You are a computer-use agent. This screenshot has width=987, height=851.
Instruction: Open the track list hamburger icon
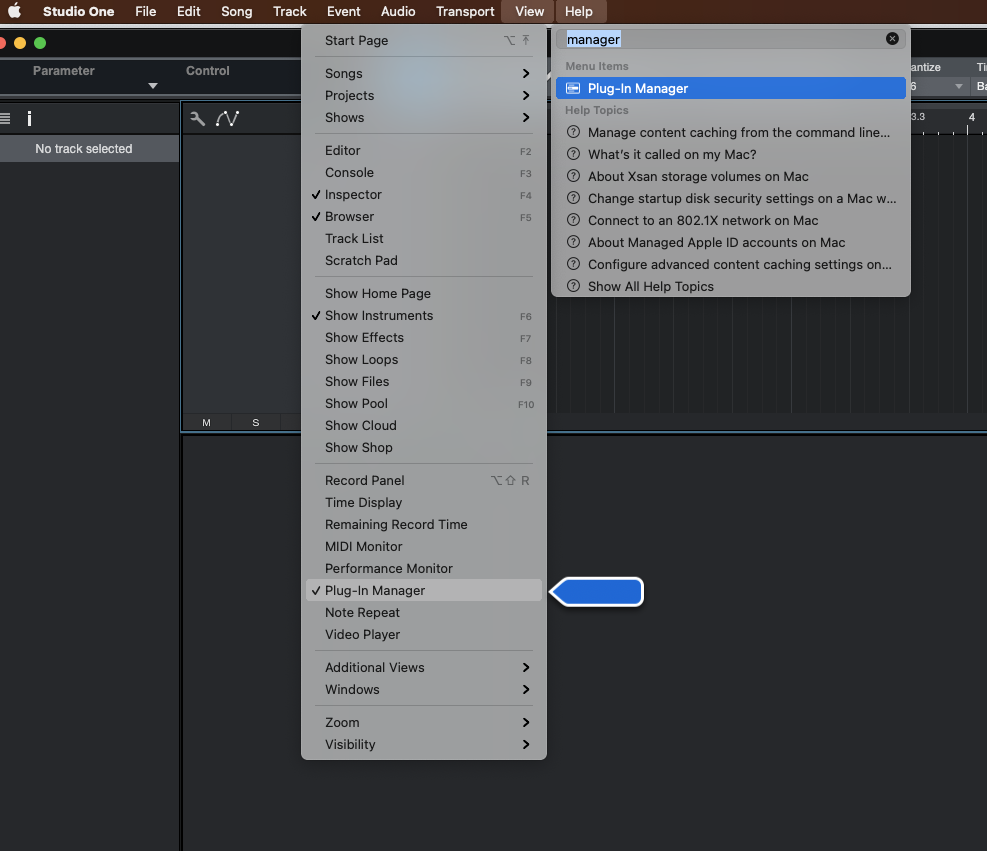click(x=5, y=118)
